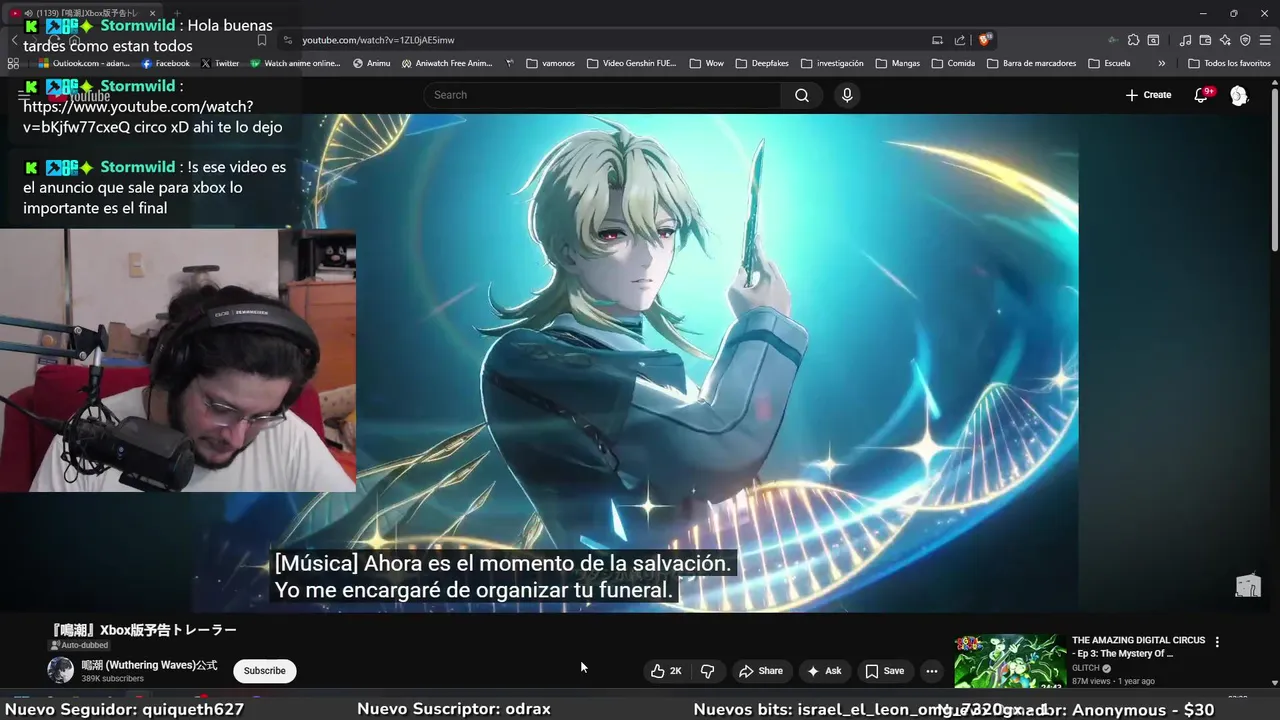This screenshot has width=1280, height=720.
Task: Like the video with thumbs up
Action: (665, 671)
